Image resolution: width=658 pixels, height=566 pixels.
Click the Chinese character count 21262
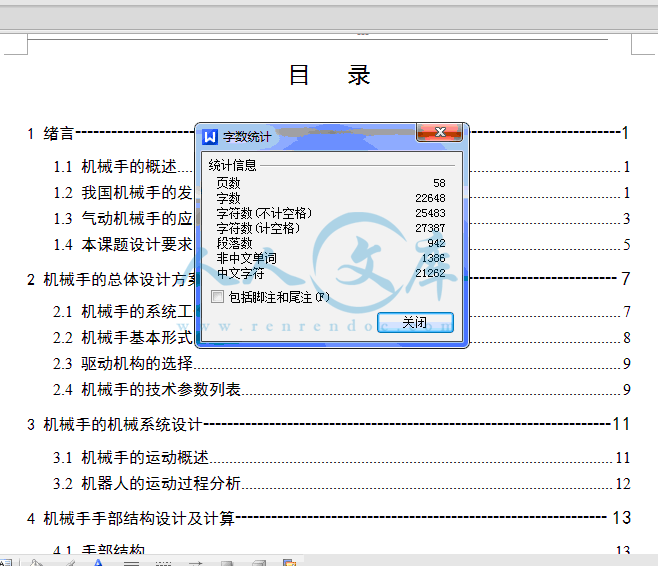[x=430, y=273]
